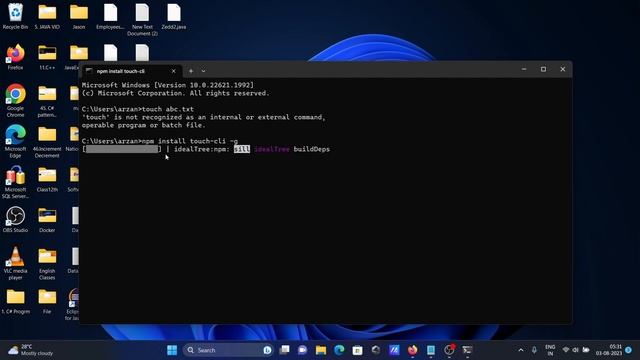640x360 pixels.
Task: Open the clock and date panel
Action: click(609, 350)
